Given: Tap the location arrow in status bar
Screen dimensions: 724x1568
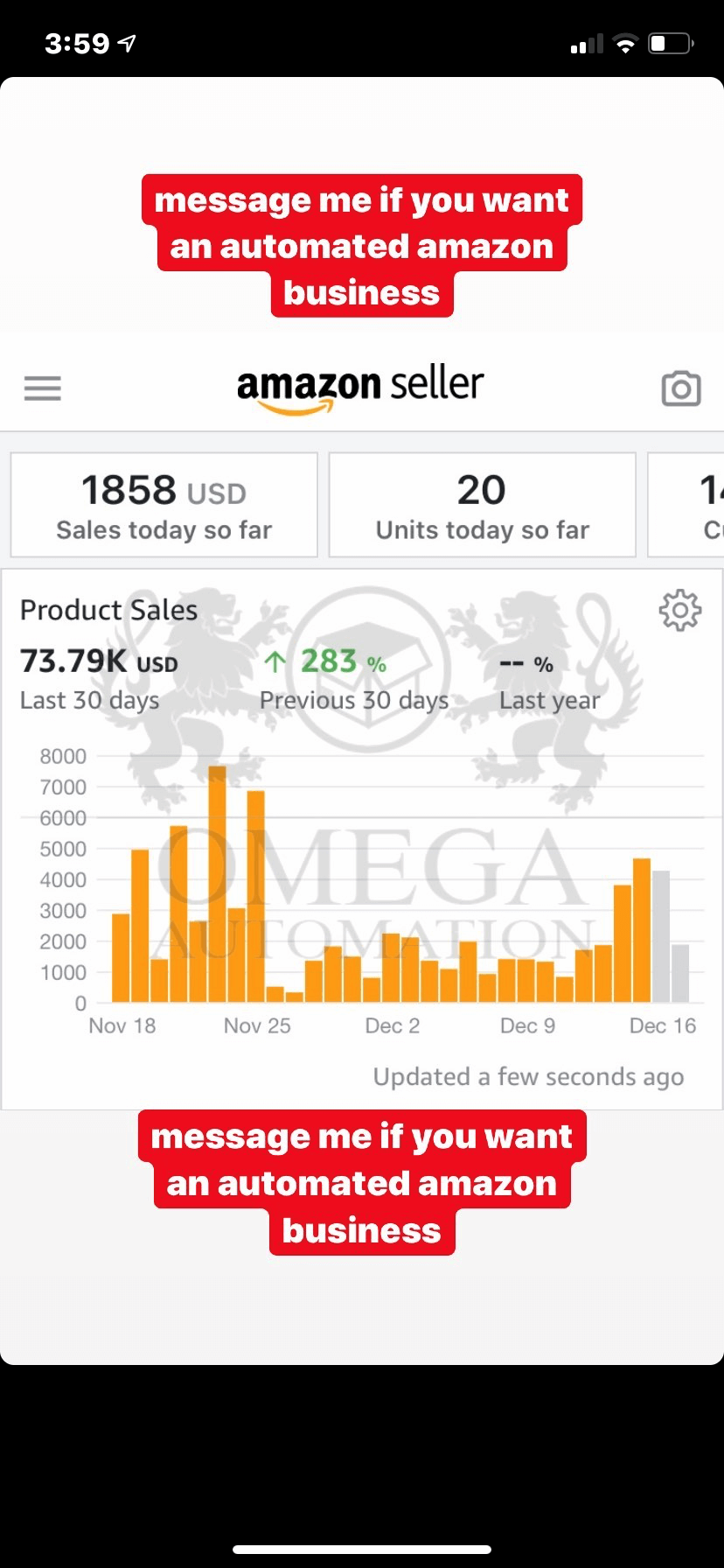Looking at the screenshot, I should point(128,43).
